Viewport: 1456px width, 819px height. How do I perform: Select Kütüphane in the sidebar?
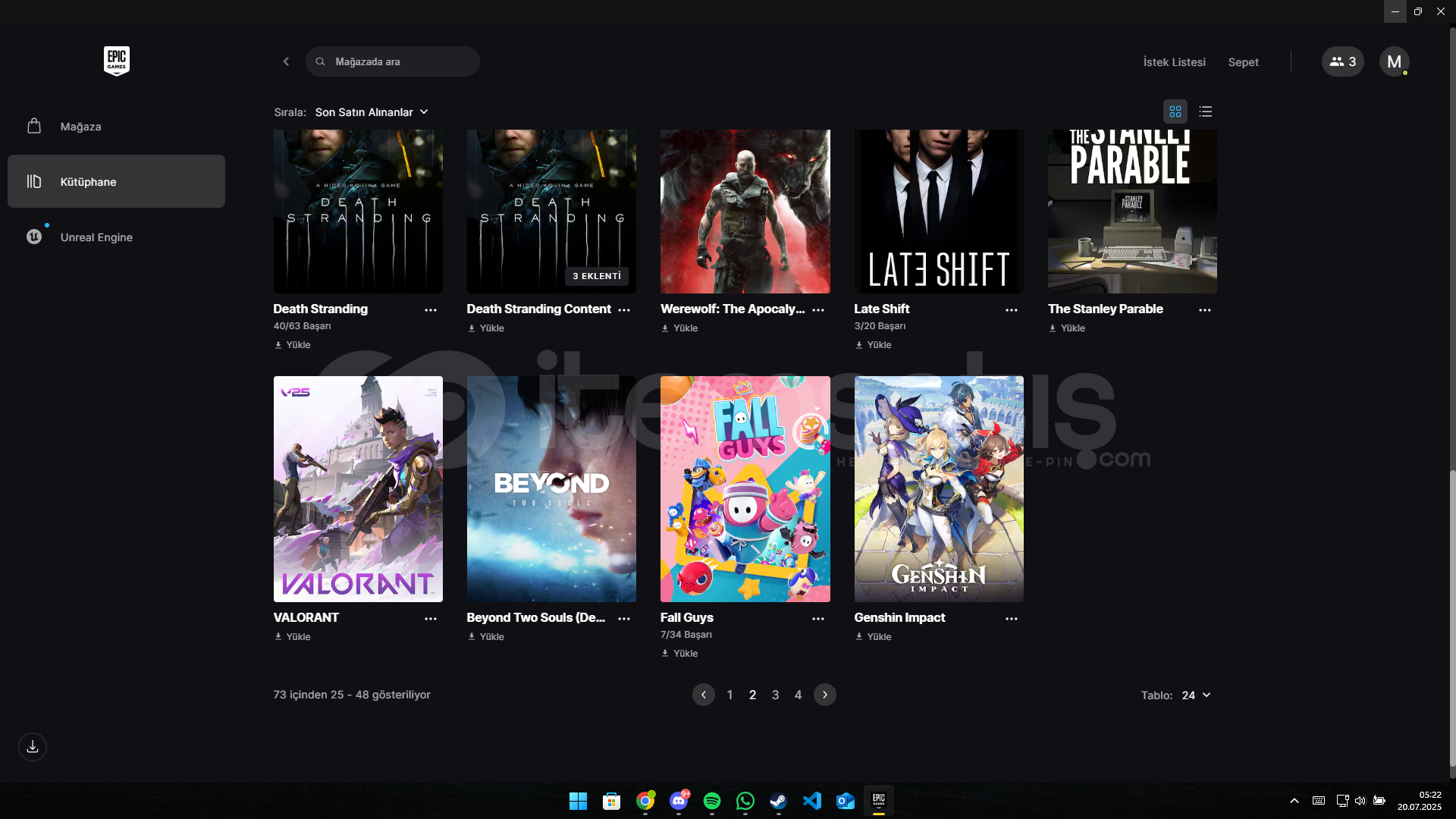pyautogui.click(x=116, y=181)
